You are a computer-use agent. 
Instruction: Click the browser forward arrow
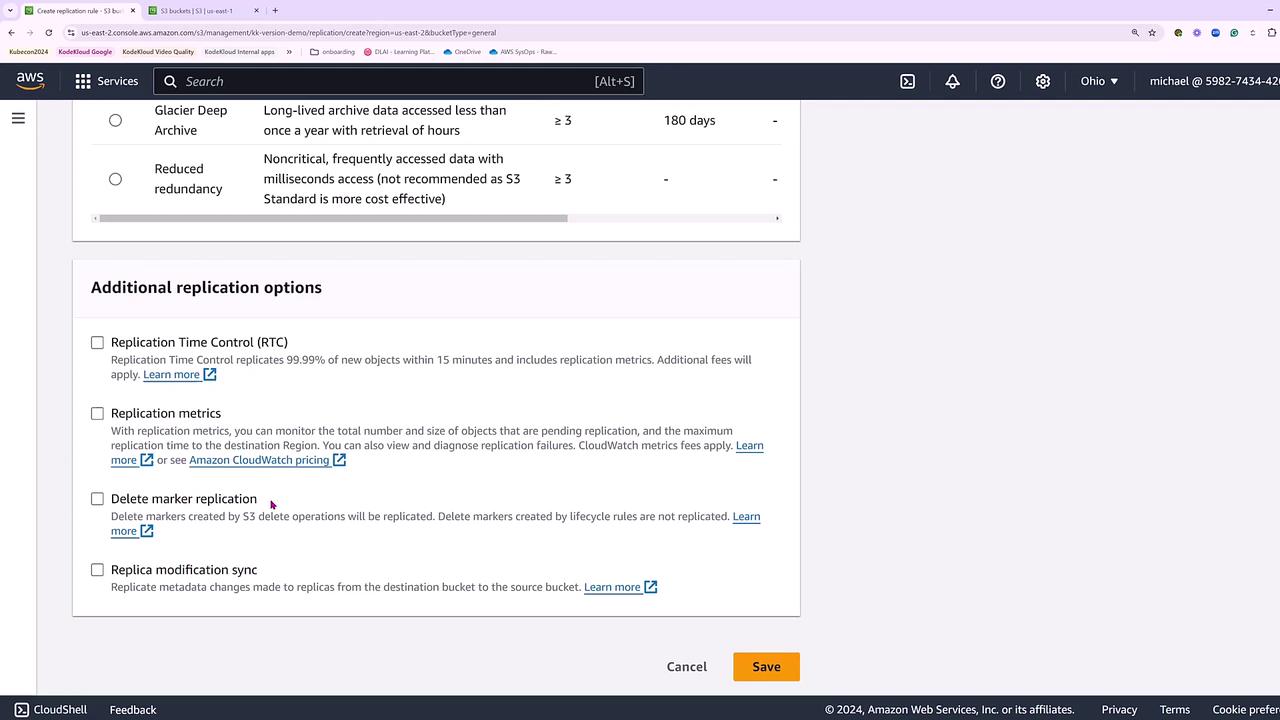point(30,32)
